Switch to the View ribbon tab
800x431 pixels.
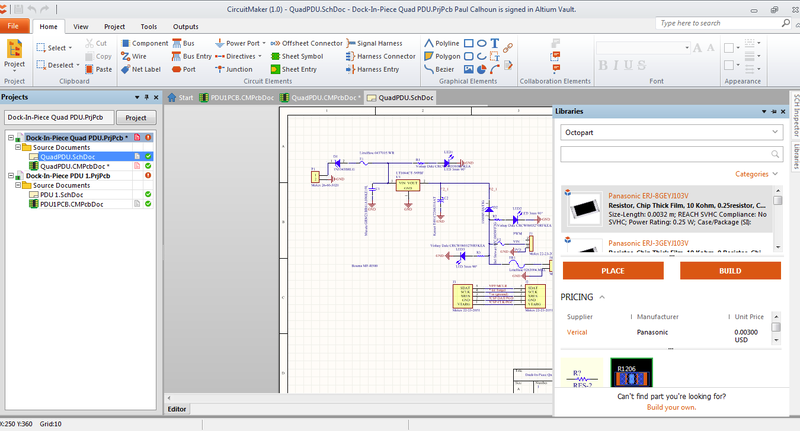click(x=80, y=26)
